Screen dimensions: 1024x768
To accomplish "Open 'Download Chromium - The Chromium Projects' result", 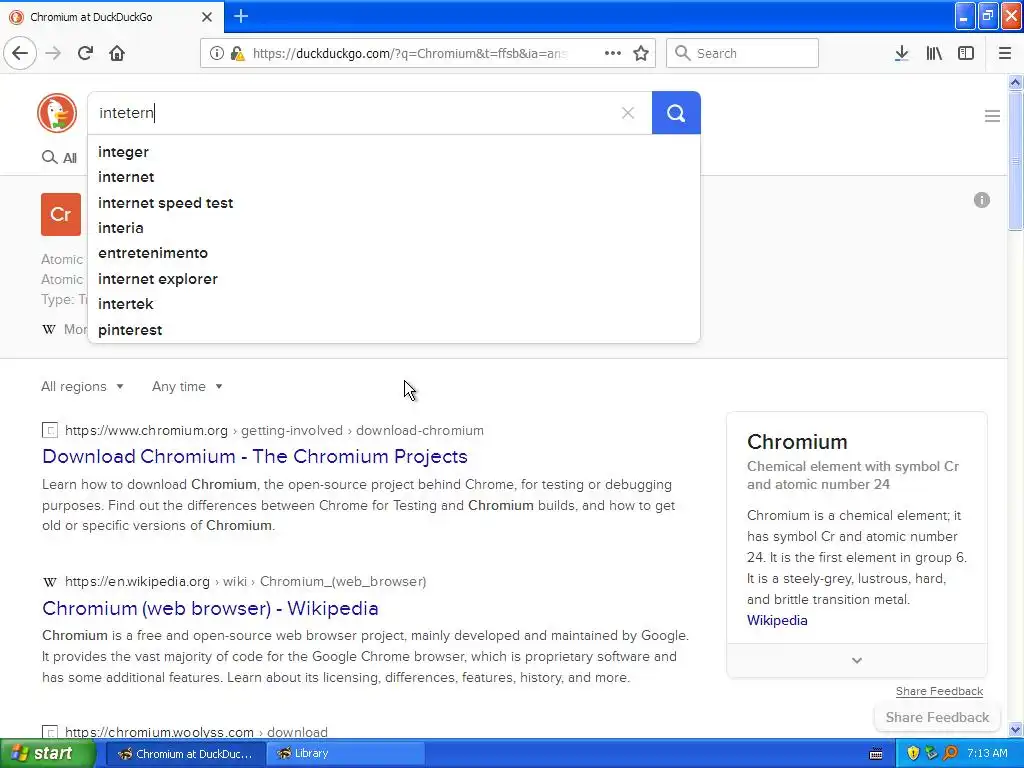I will coord(255,456).
